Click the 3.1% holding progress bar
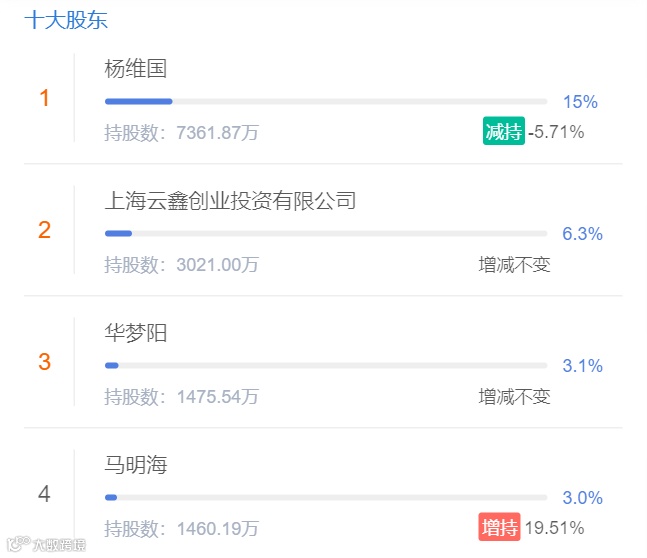The image size is (647, 558). [326, 366]
